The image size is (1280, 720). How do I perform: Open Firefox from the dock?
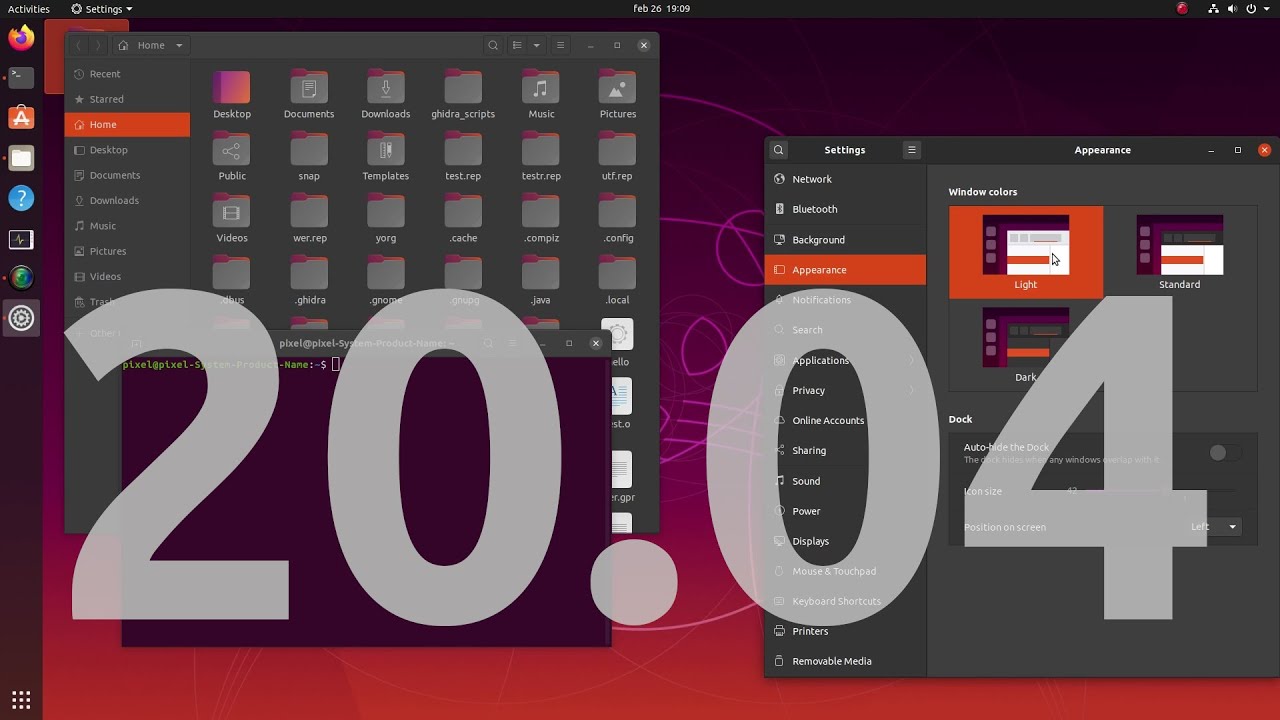coord(21,39)
